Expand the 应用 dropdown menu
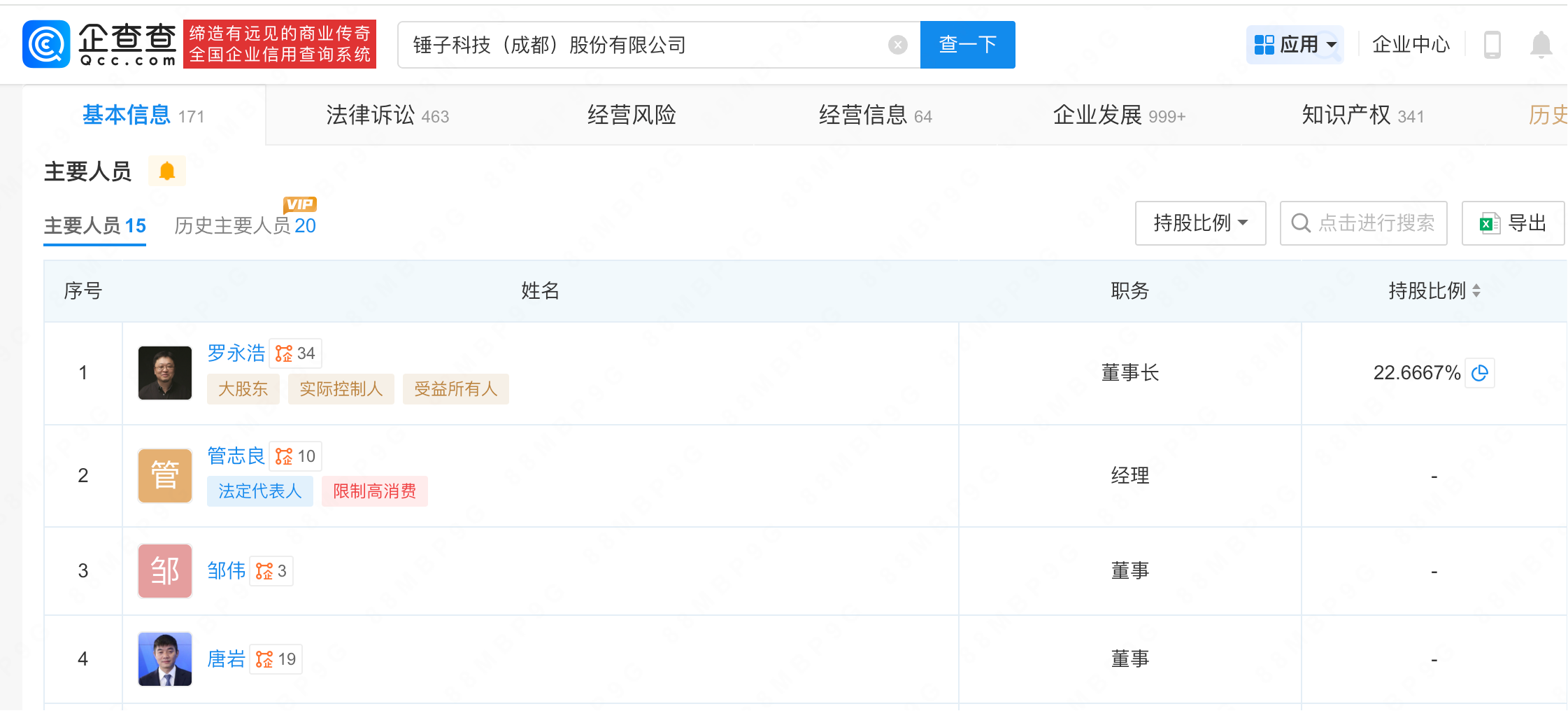This screenshot has width=1568, height=711. [1295, 45]
